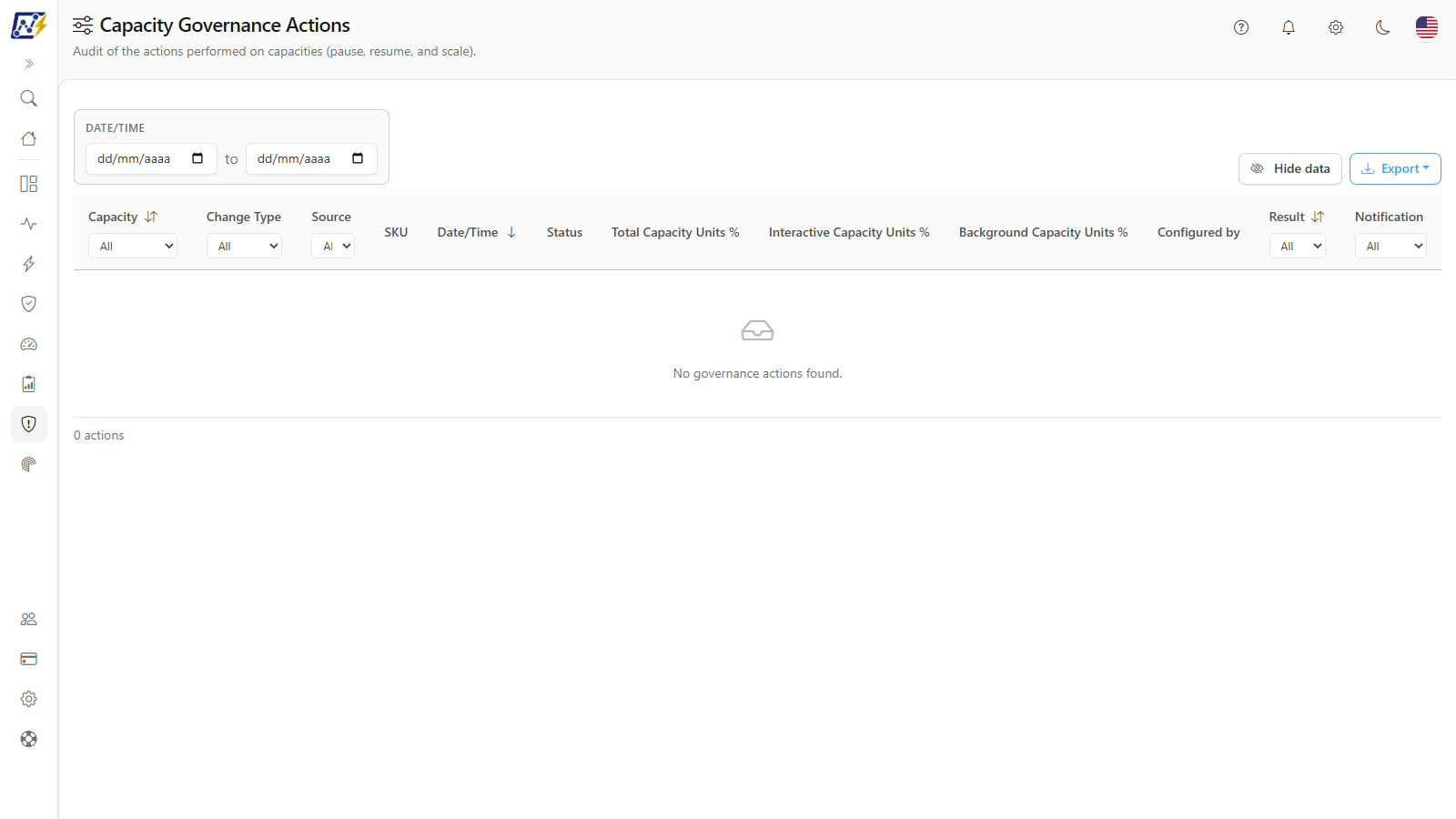Open the Result filter dropdown
Image resolution: width=1456 pixels, height=819 pixels.
(1298, 246)
